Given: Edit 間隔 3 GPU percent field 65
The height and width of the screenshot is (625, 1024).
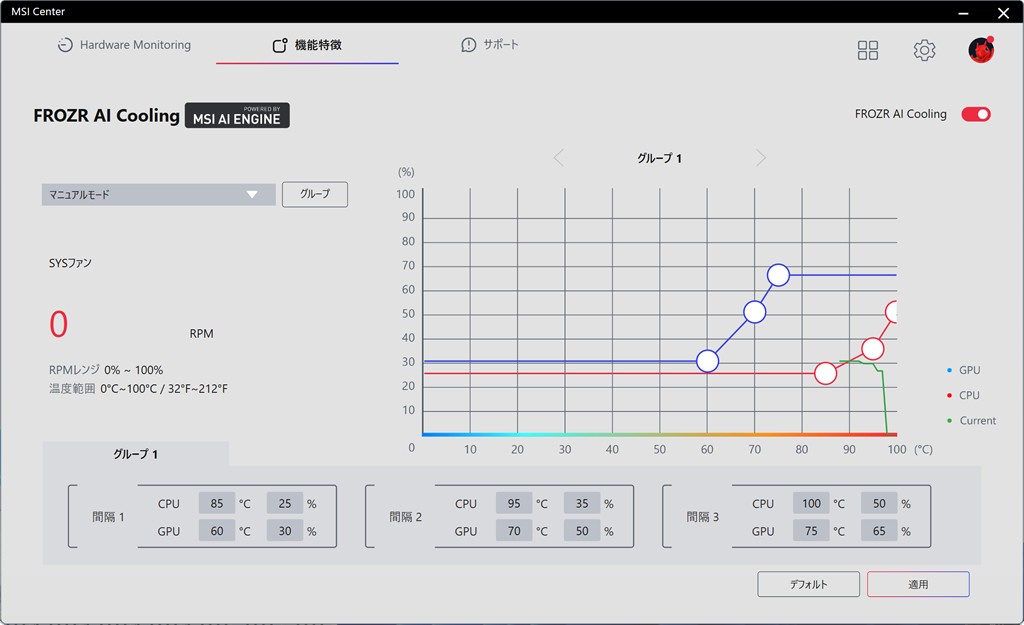Looking at the screenshot, I should (879, 531).
